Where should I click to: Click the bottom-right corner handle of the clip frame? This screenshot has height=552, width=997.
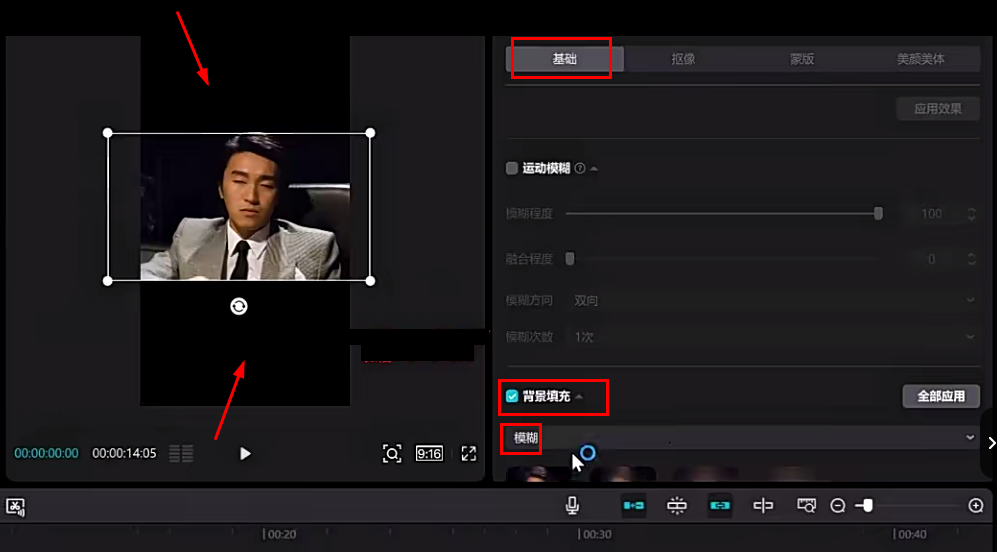point(370,280)
